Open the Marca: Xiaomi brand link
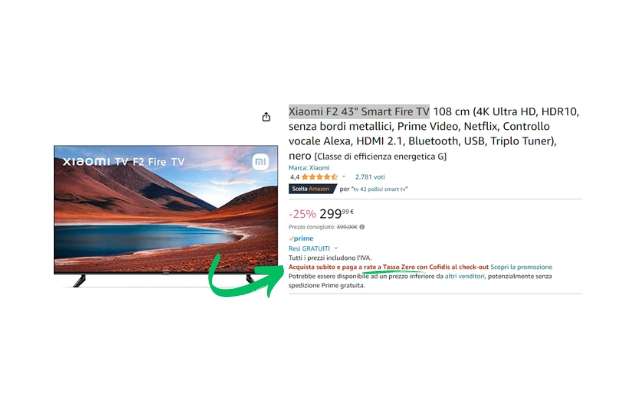The image size is (640, 400). [x=309, y=168]
